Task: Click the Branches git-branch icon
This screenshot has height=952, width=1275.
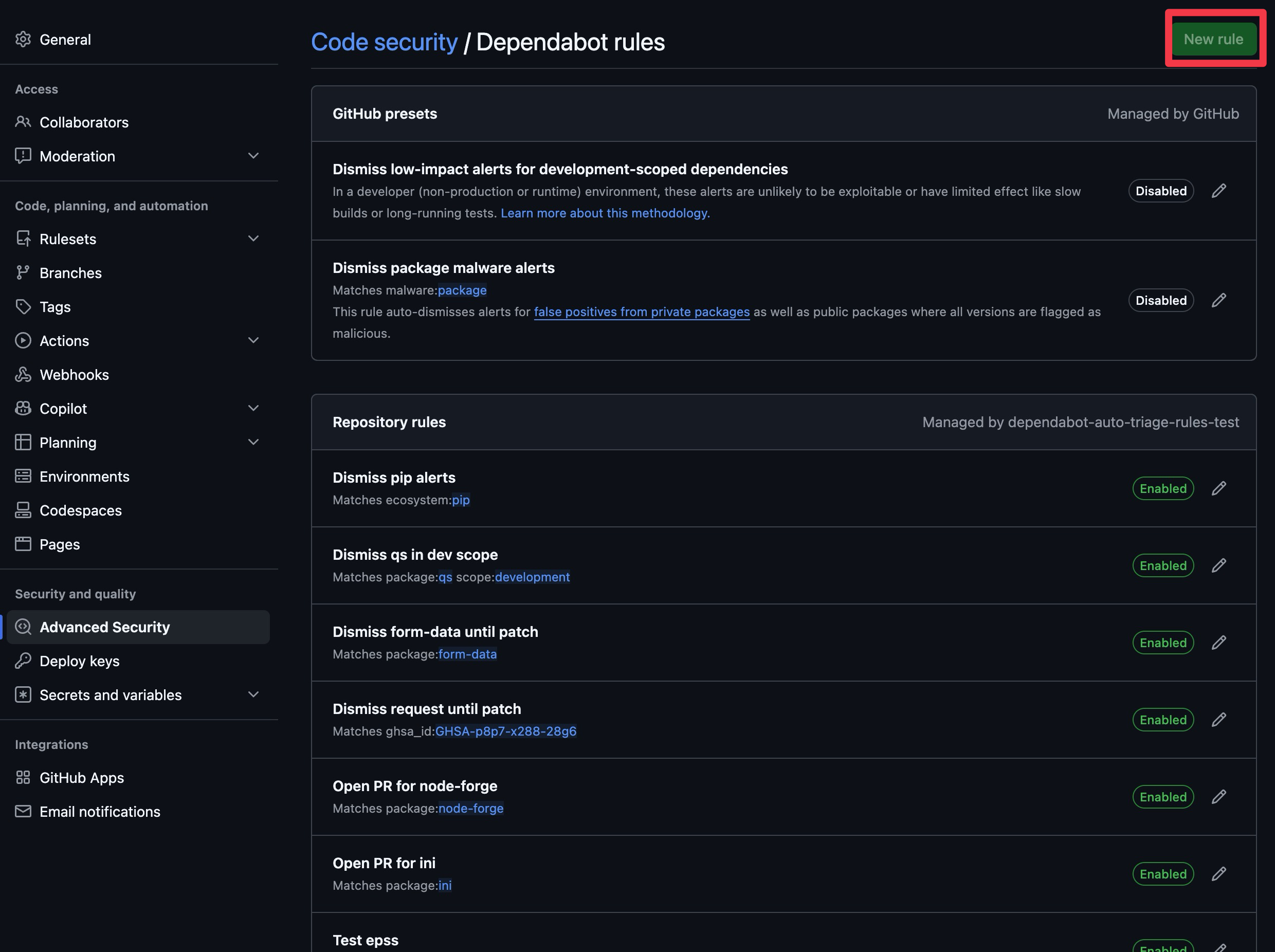Action: (23, 272)
